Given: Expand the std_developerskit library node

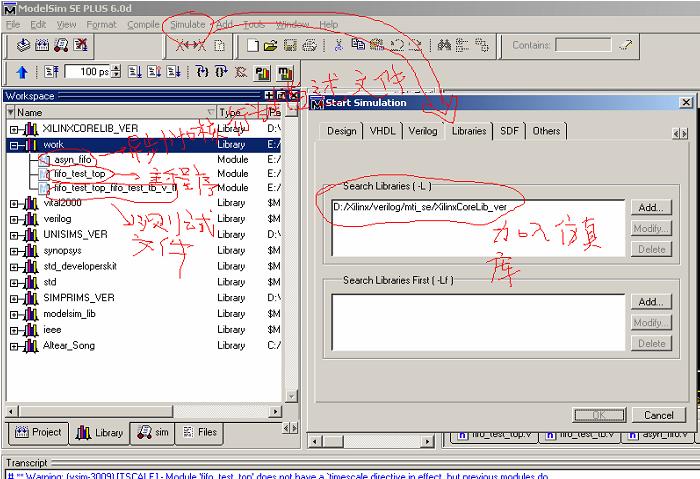Looking at the screenshot, I should pos(14,267).
